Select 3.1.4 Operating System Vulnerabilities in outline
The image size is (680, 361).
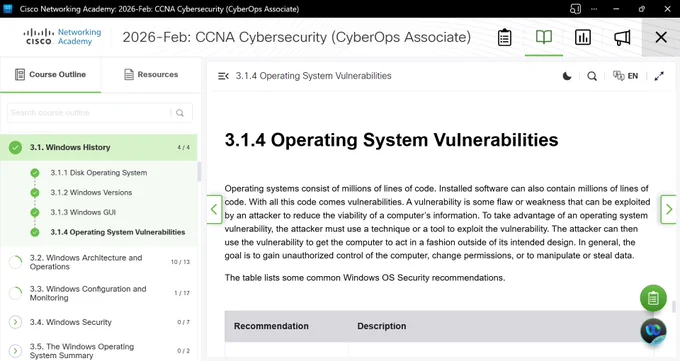pos(118,232)
